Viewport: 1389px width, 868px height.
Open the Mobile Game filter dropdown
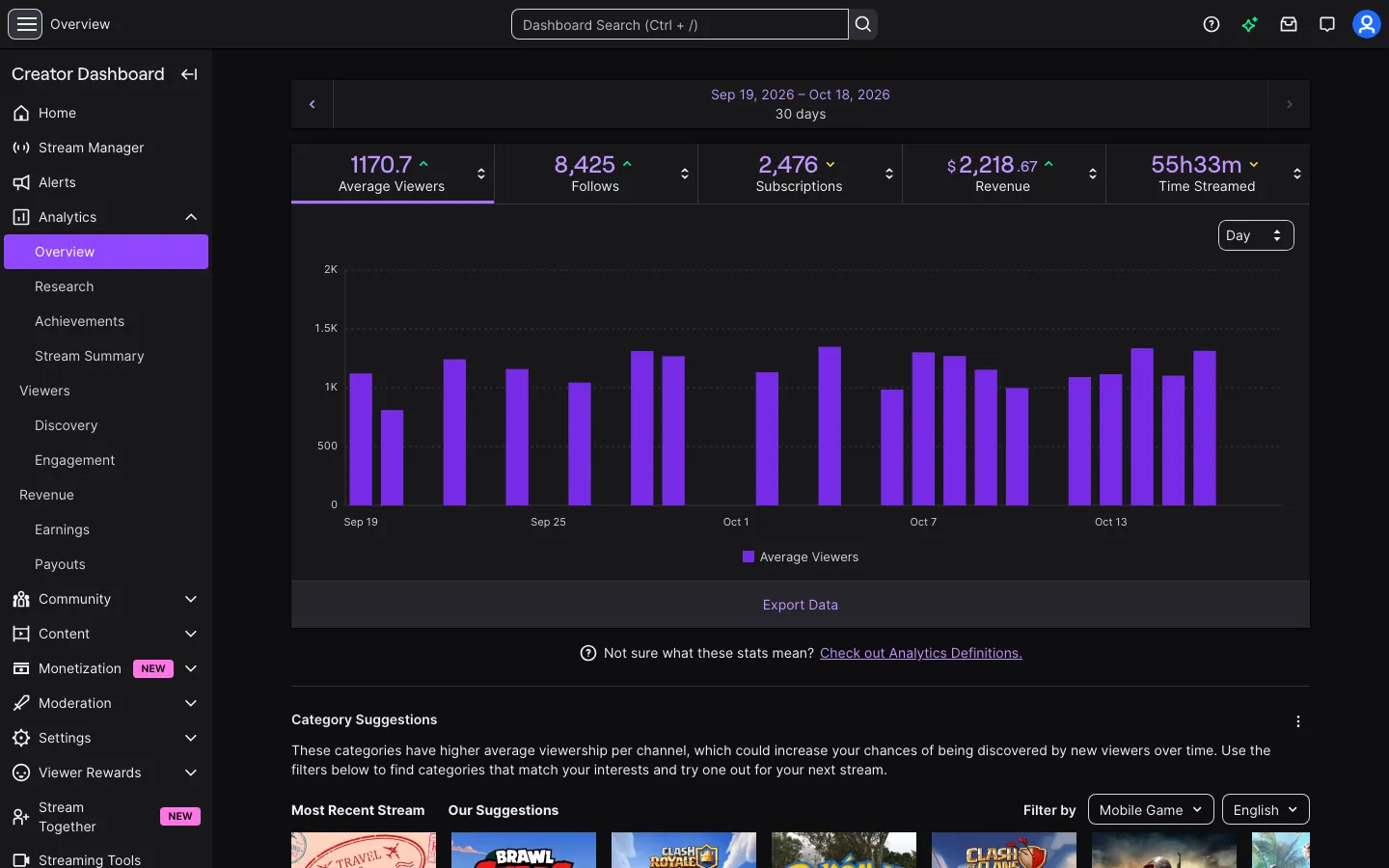tap(1151, 810)
